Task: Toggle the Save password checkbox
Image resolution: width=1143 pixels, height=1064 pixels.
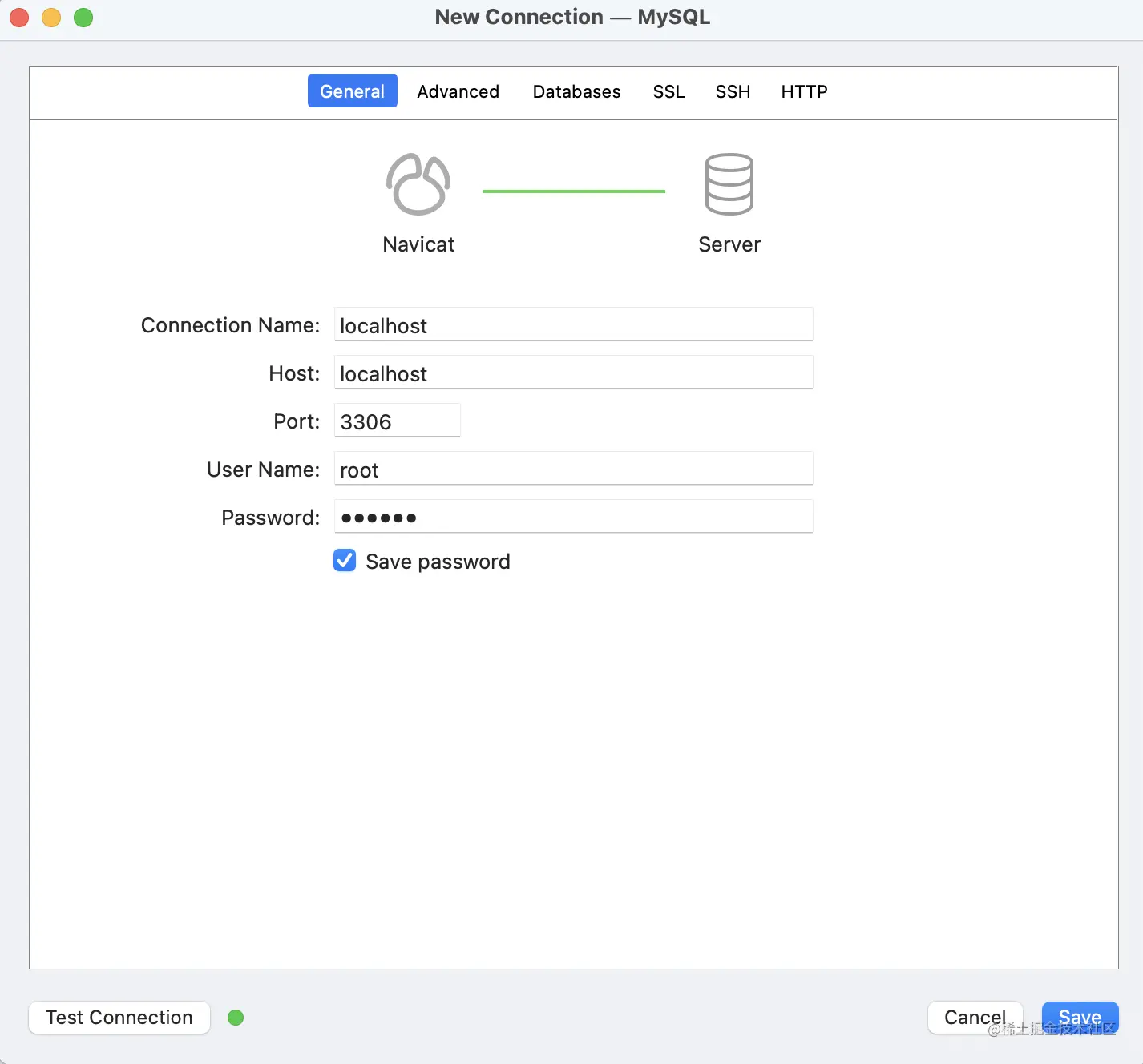Action: click(345, 560)
